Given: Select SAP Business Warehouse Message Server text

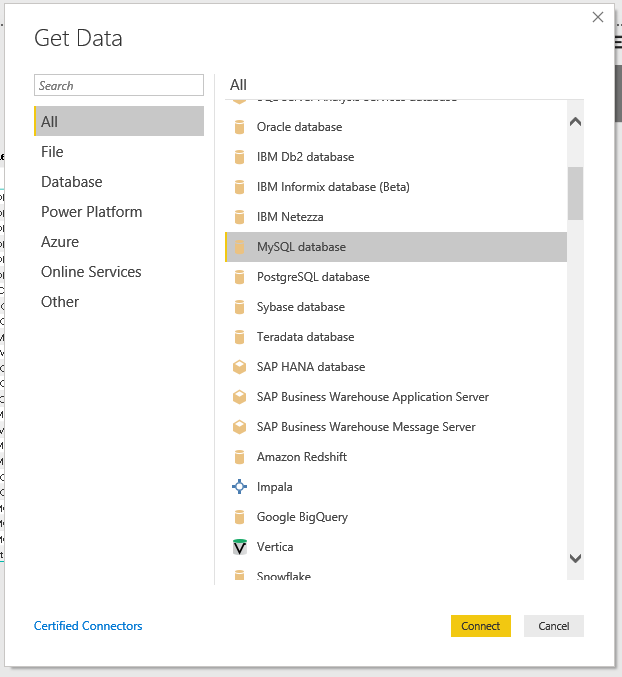Looking at the screenshot, I should coord(366,427).
